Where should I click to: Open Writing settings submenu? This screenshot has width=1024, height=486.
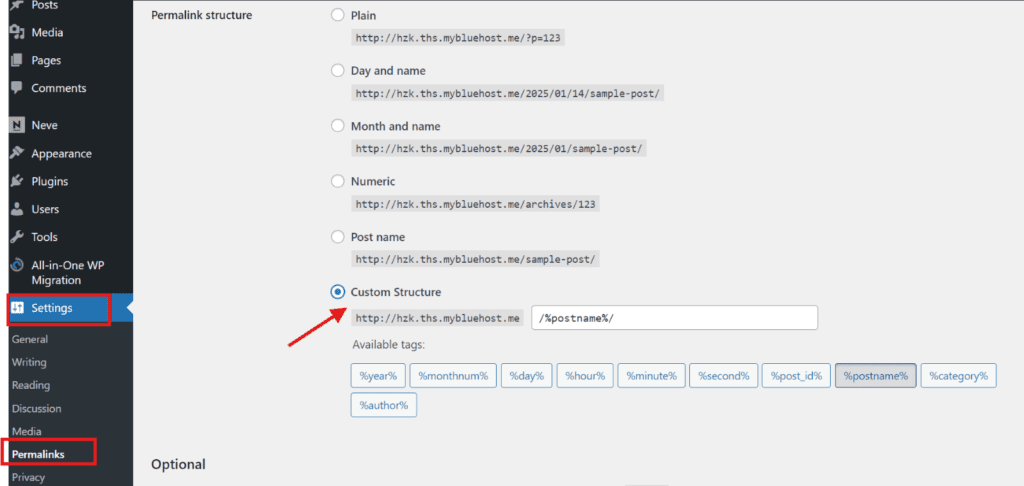[x=29, y=363]
